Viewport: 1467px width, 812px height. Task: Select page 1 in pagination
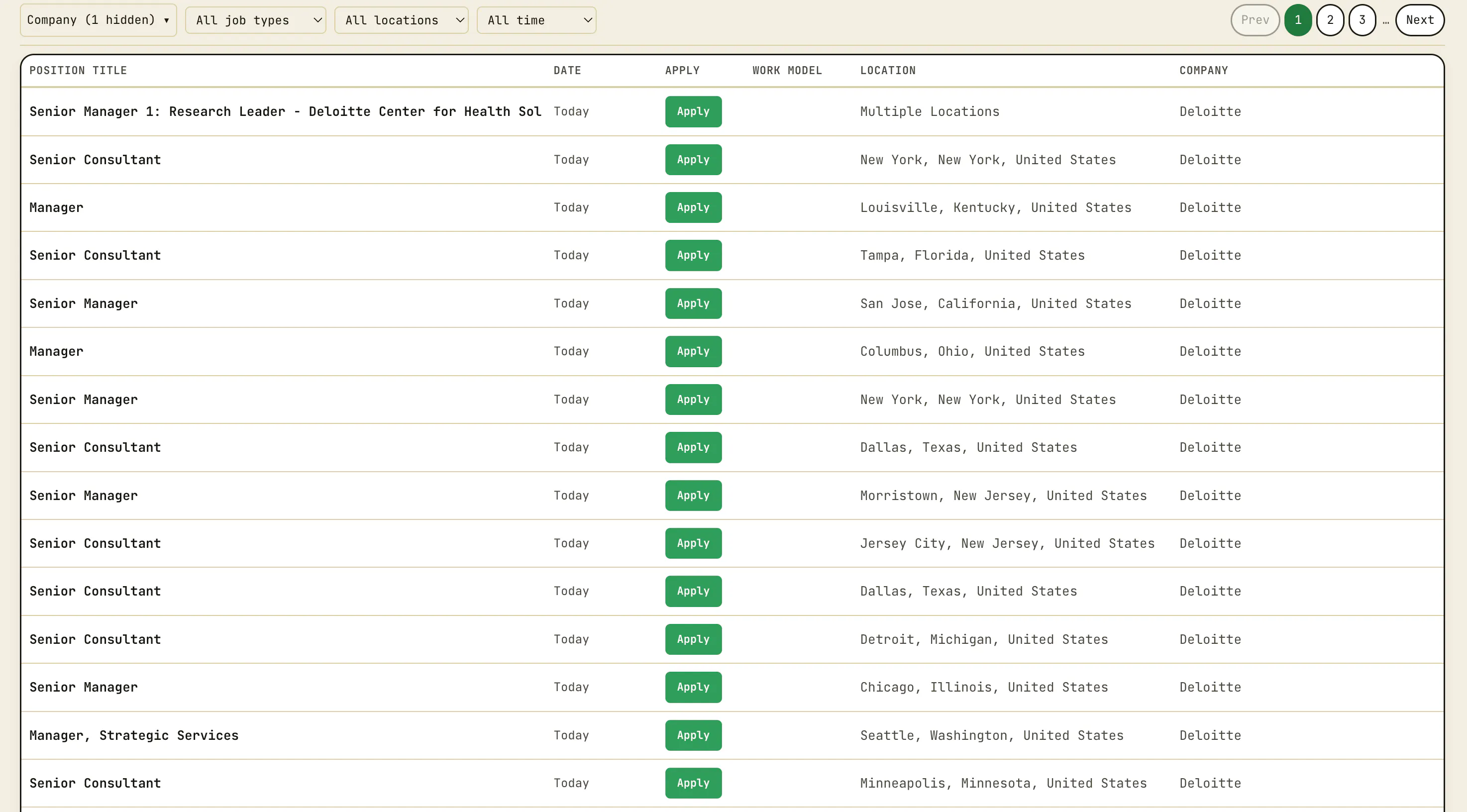click(x=1298, y=20)
